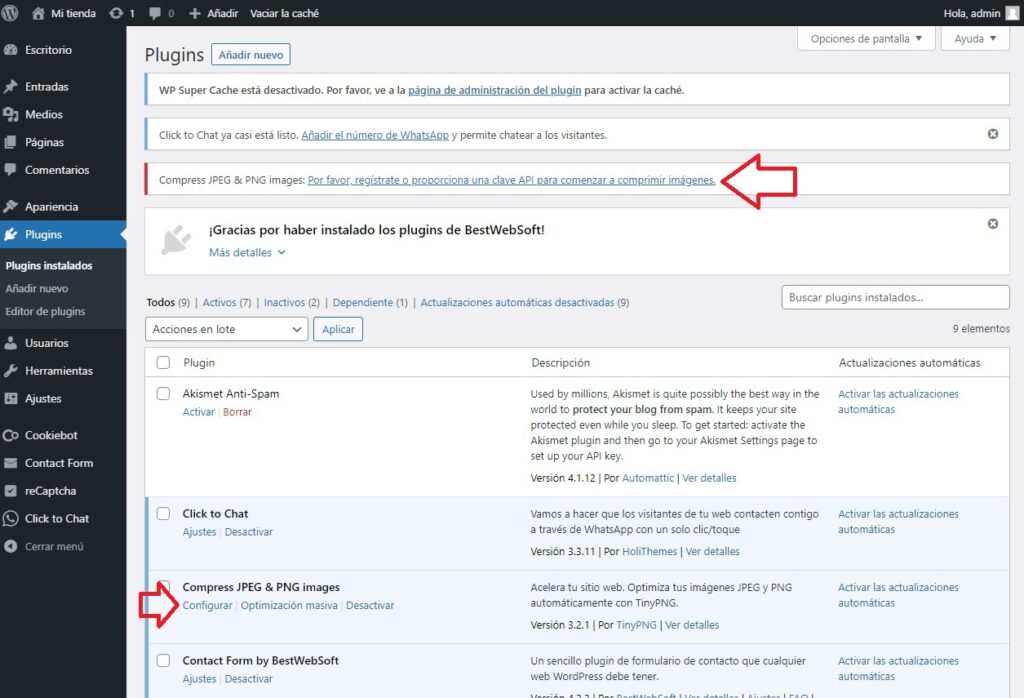Open Ajustes in the sidebar
This screenshot has height=698, width=1024.
(43, 398)
